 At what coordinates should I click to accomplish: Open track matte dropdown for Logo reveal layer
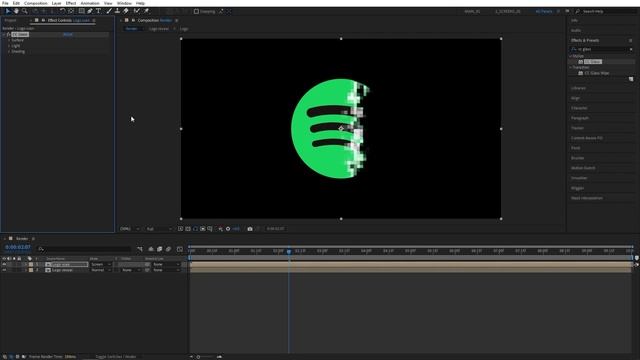click(x=130, y=270)
